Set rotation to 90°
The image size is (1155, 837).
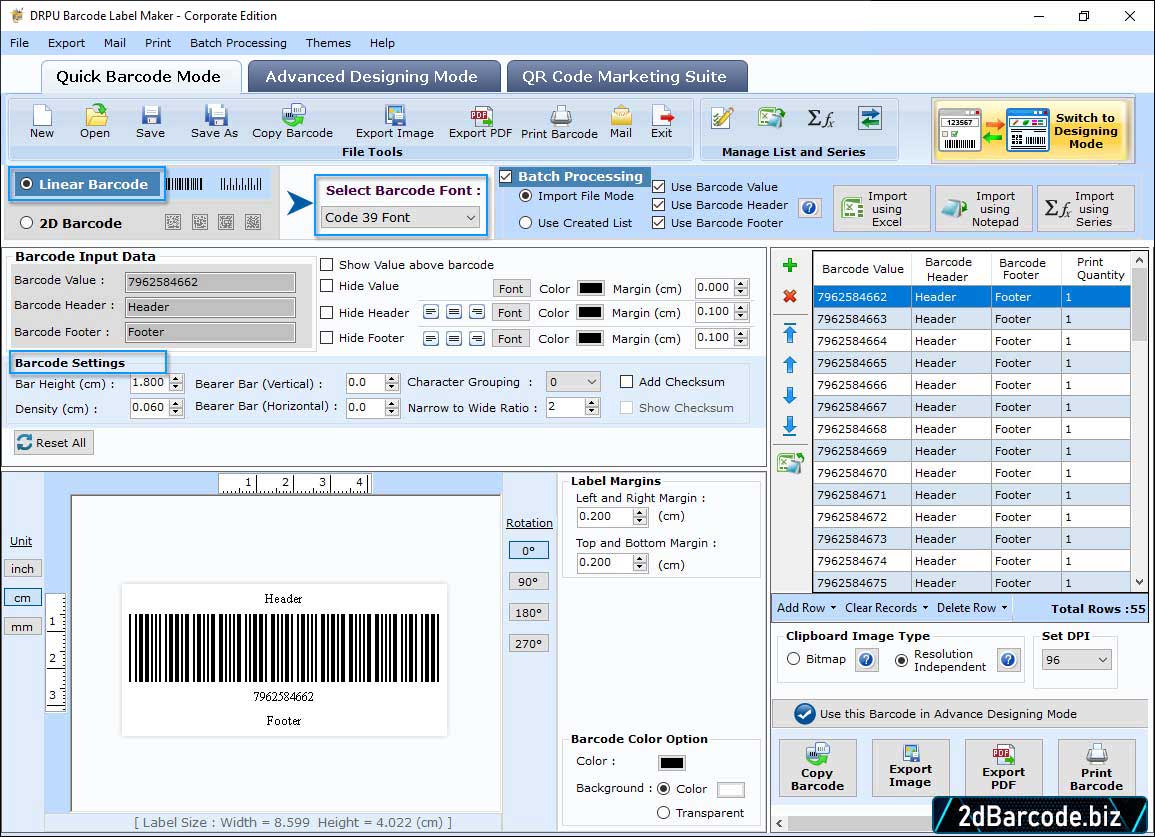[x=528, y=581]
